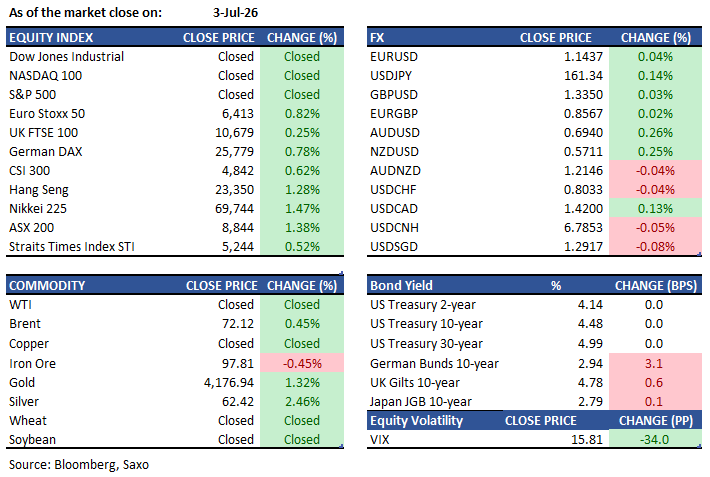Viewport: 710px width, 477px height.
Task: Select the Equity Volatility header cell
Action: 417,421
